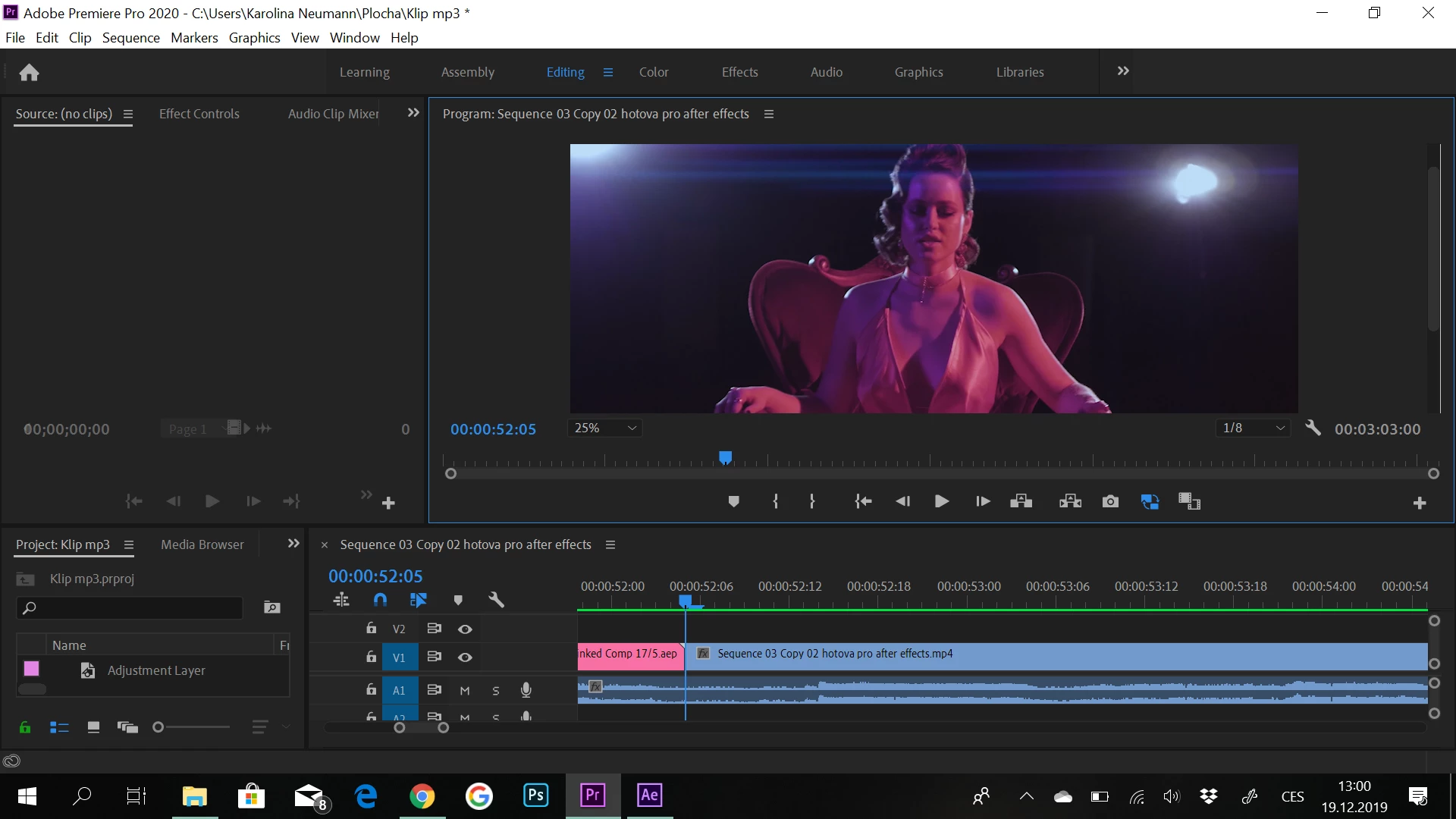Screen dimensions: 1456x819
Task: Expand the hidden workspaces overflow chevron
Action: pos(1123,71)
